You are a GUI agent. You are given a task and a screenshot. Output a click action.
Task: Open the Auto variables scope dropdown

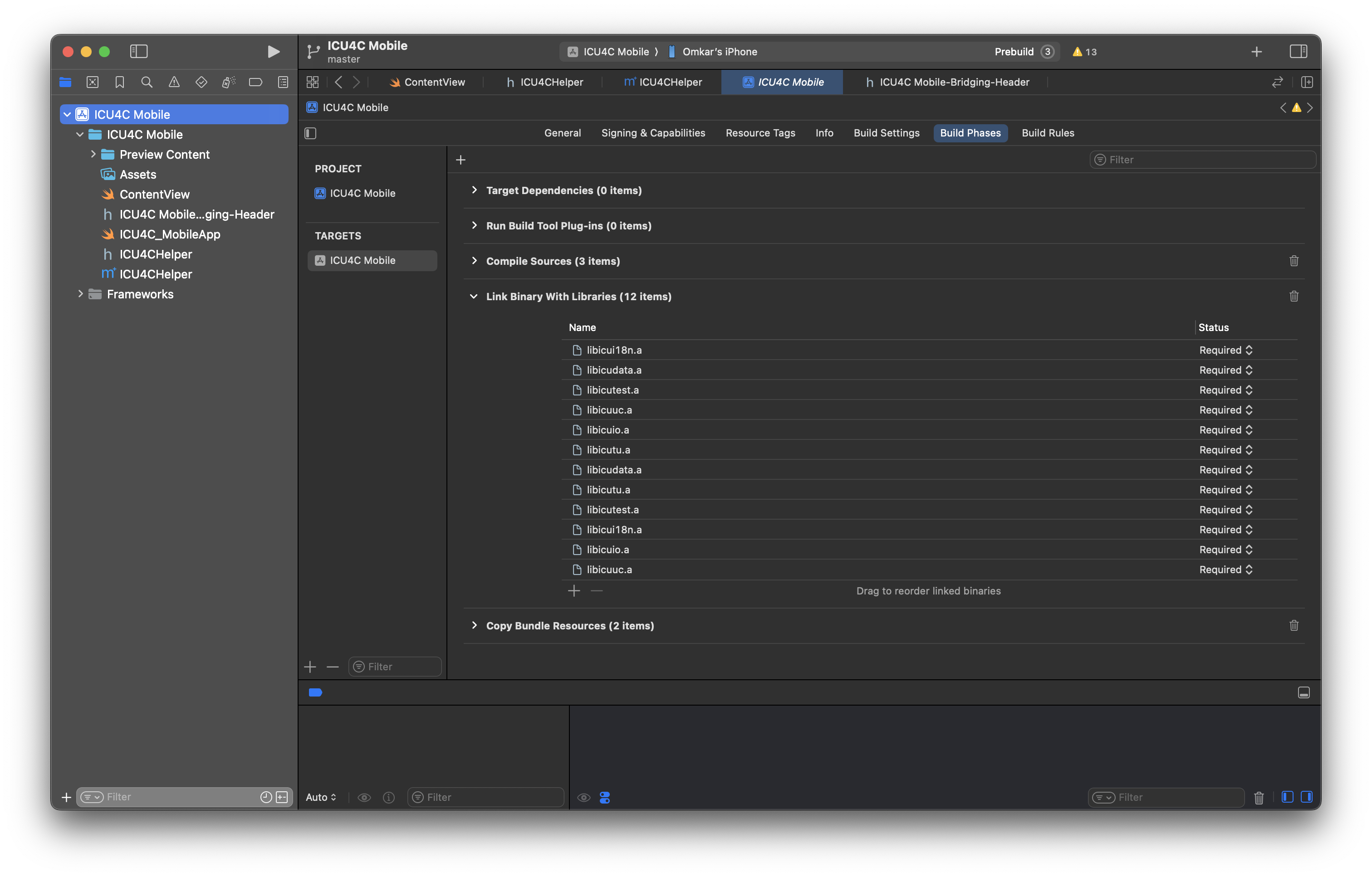(321, 797)
